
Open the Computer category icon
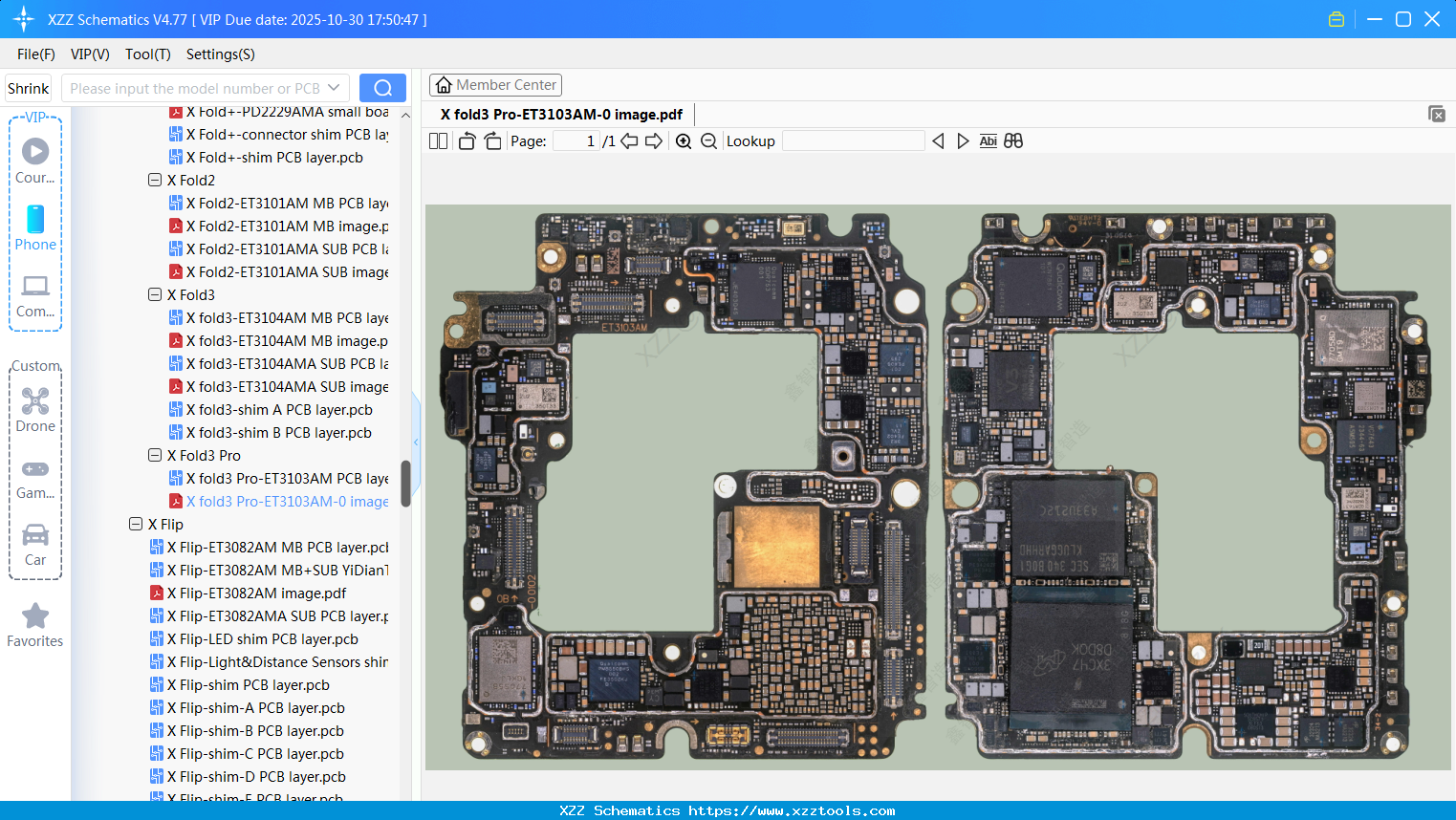coord(35,296)
